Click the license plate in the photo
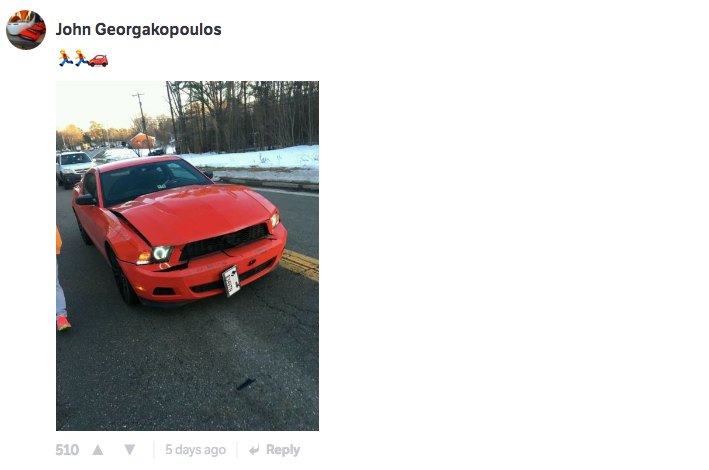The height and width of the screenshot is (470, 709). (x=231, y=281)
